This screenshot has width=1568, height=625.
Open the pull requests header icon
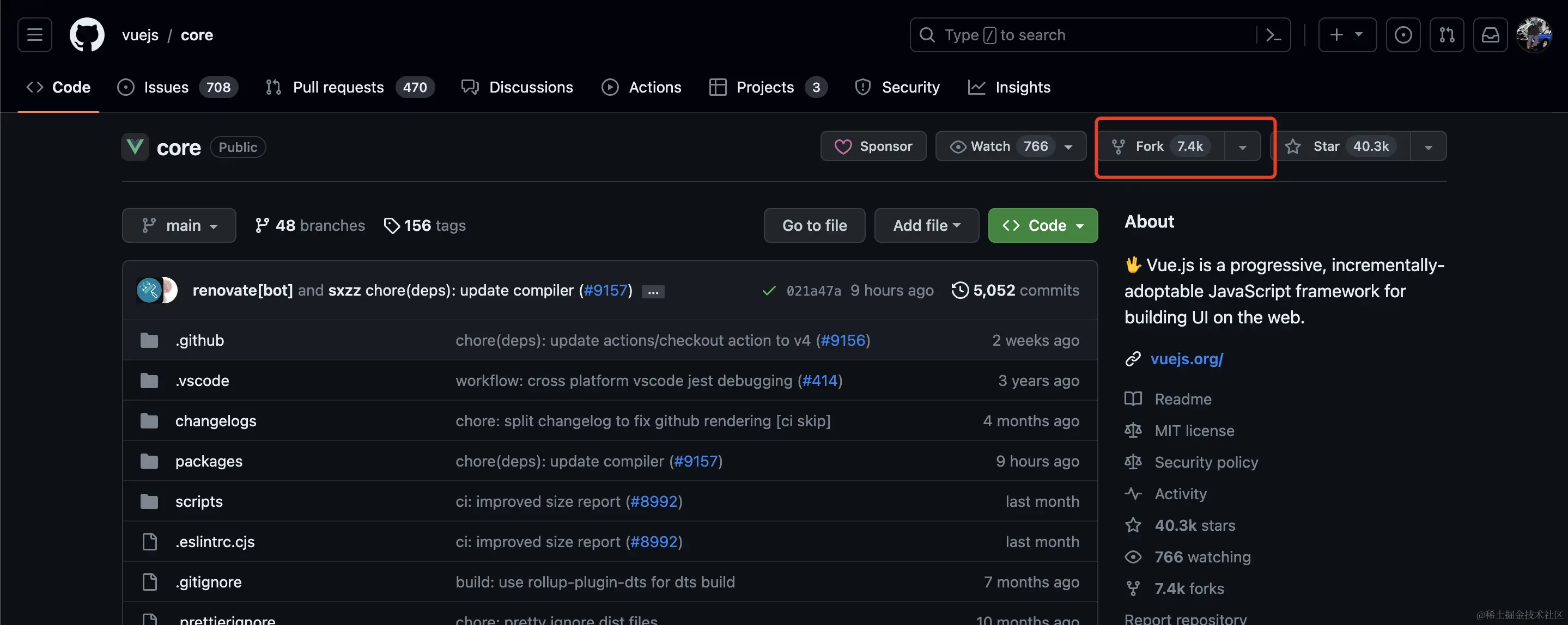click(1447, 35)
